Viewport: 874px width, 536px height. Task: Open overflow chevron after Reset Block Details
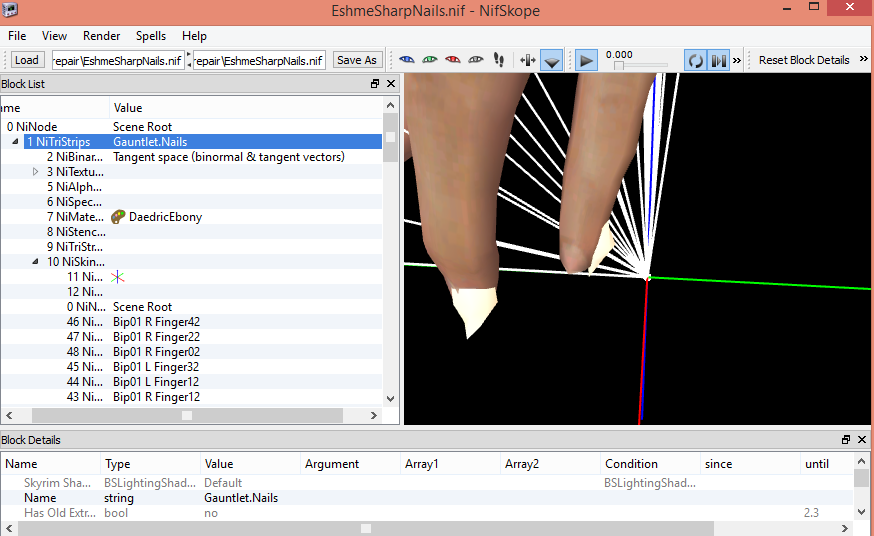[863, 59]
